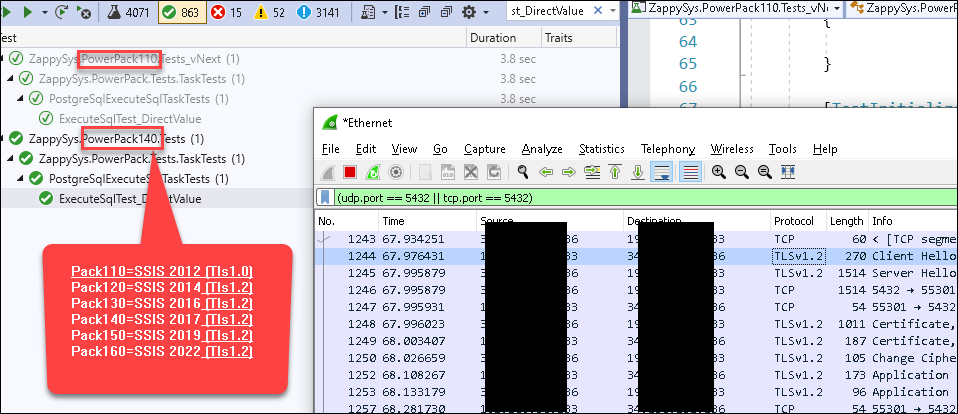Open the Wireshark Statistics menu
Viewport: 958px width, 414px height.
coord(602,149)
